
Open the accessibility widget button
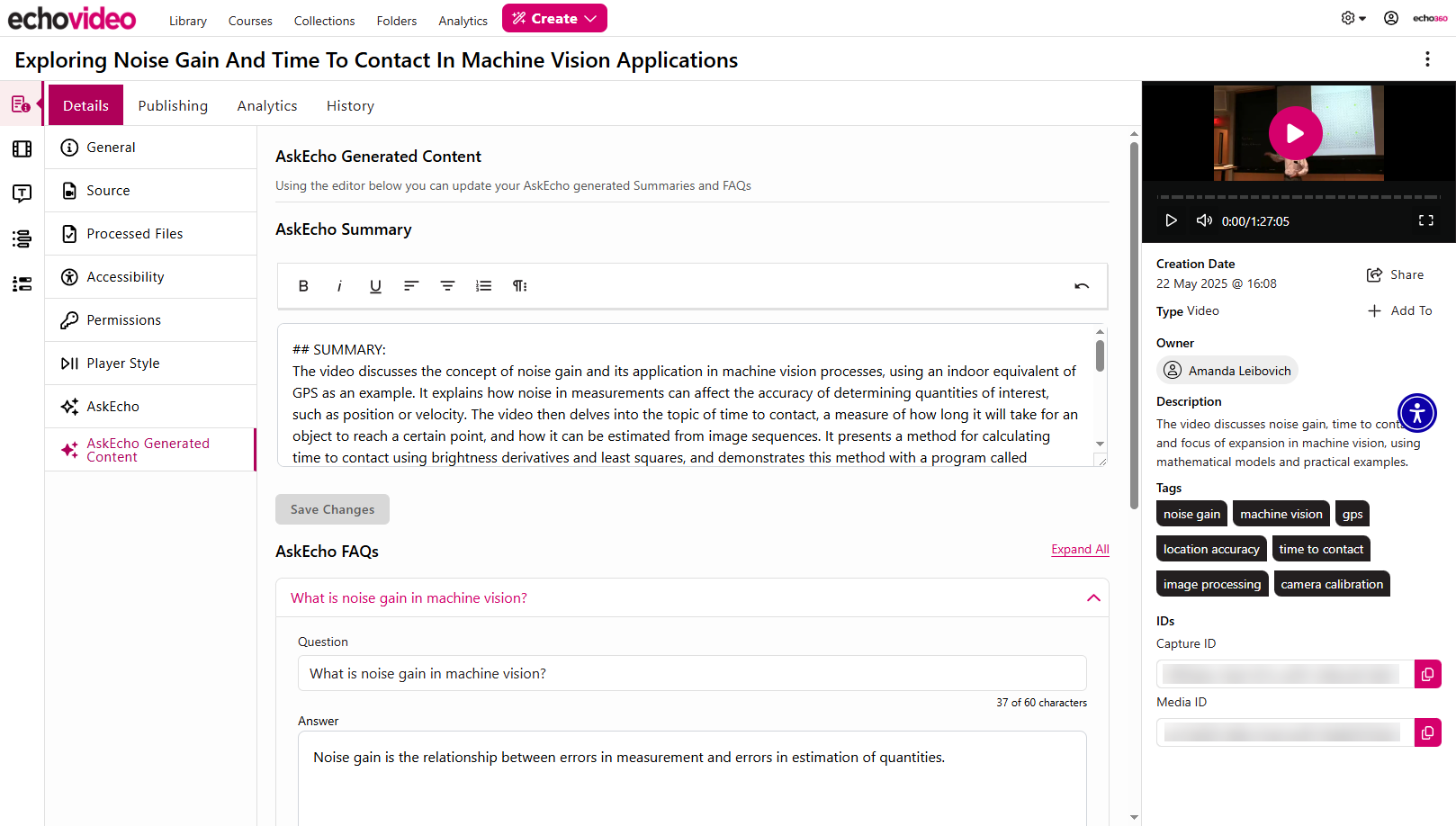coord(1417,413)
